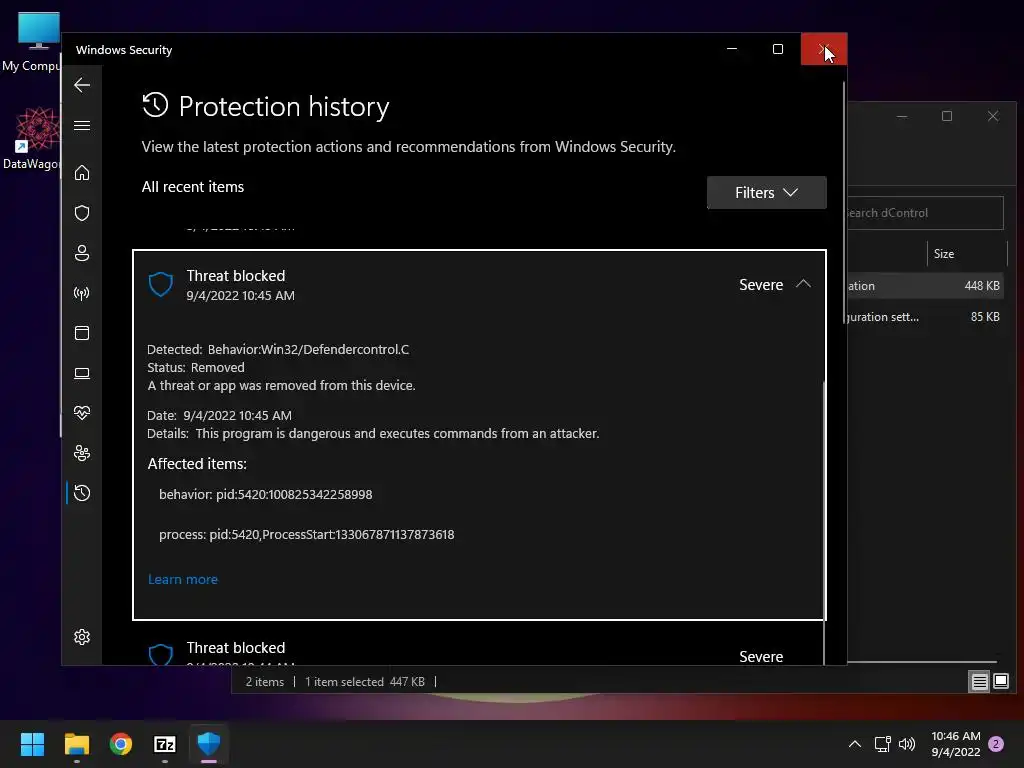Collapse the 10:45 AM Severe threat entry
The image size is (1024, 768).
(803, 284)
